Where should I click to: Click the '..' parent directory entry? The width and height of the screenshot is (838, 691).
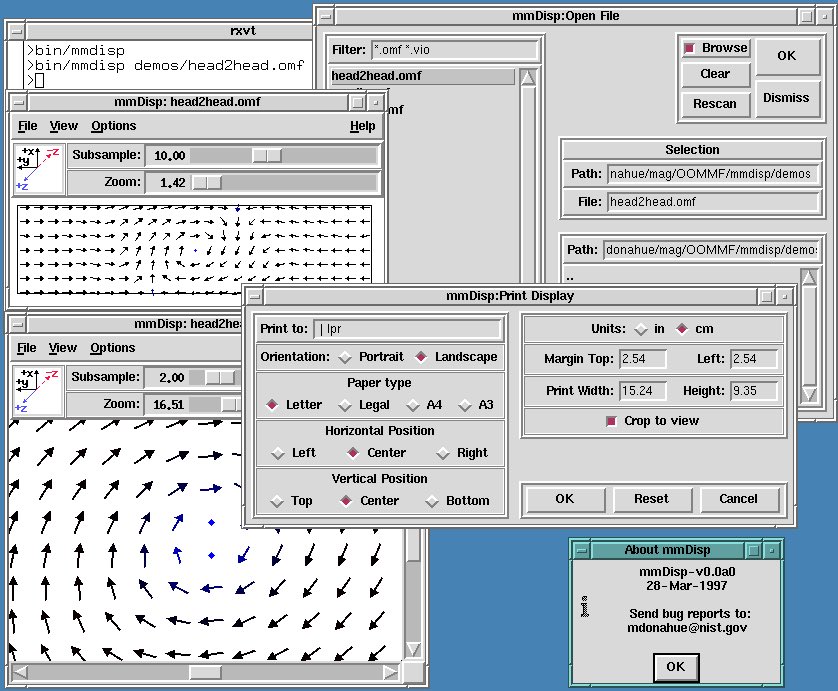(570, 277)
